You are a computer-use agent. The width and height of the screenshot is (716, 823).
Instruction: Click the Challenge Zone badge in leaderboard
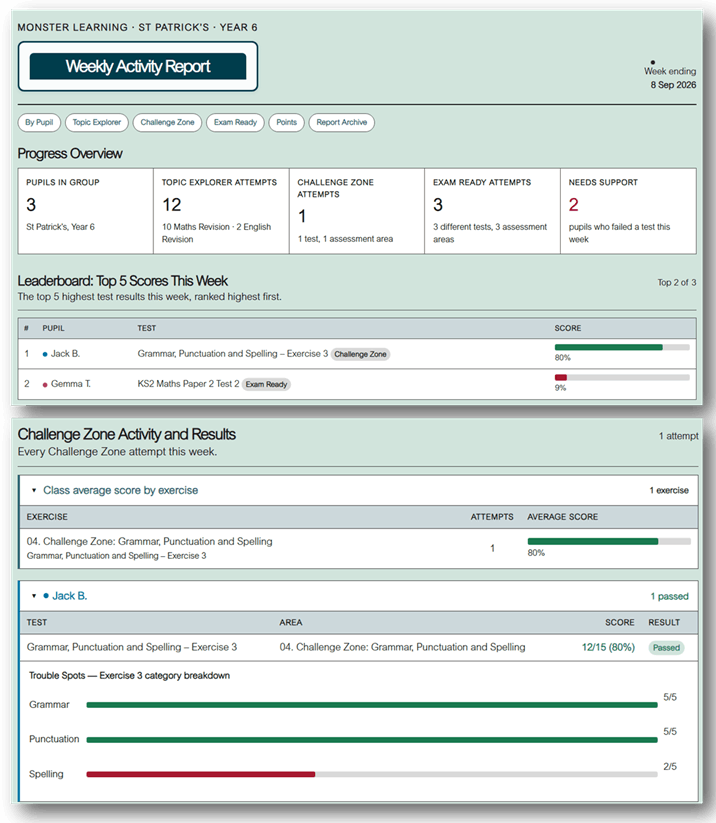tap(360, 354)
